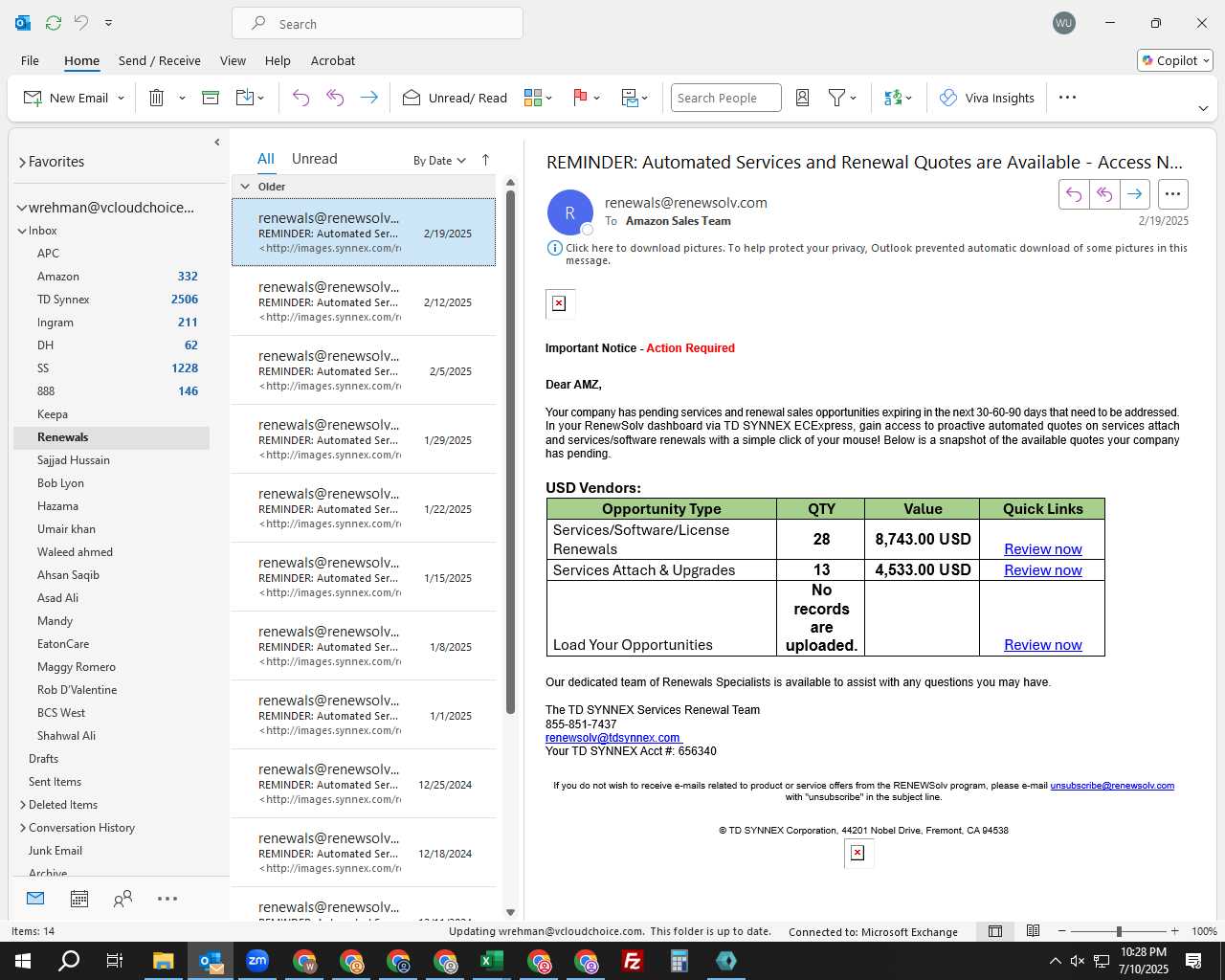The height and width of the screenshot is (980, 1225).
Task: Click Viva Insights button
Action: tap(988, 98)
